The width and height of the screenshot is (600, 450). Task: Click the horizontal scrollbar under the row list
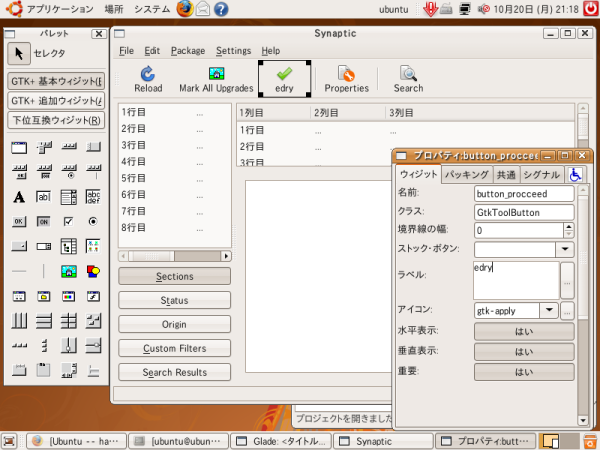(175, 256)
